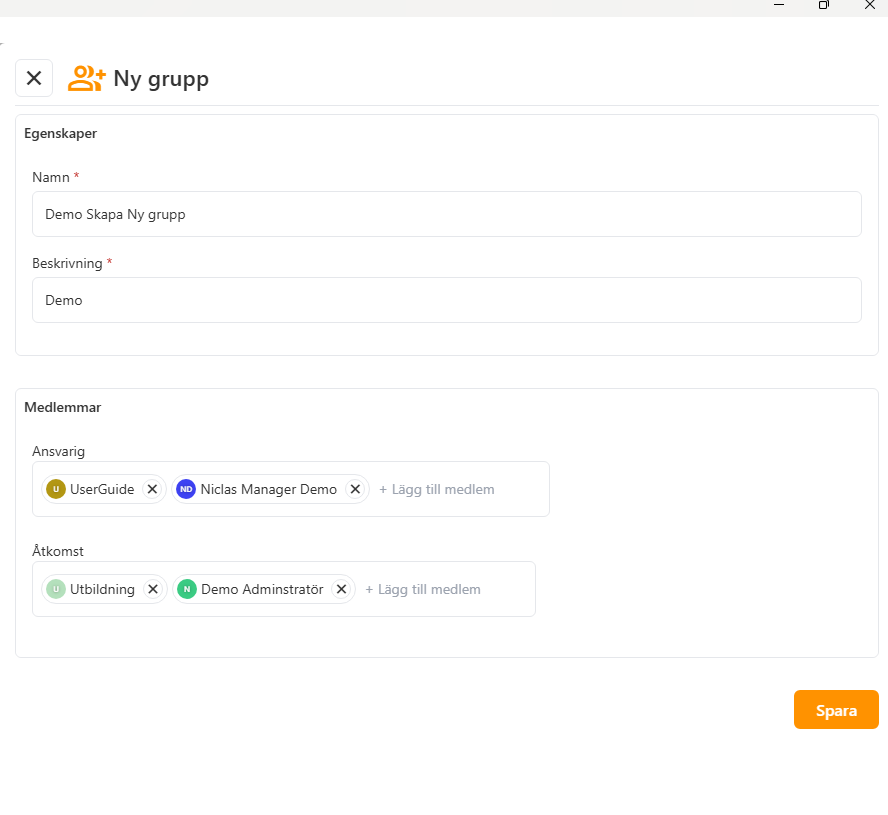Remove Utbildning from Åtkomst
The width and height of the screenshot is (888, 815).
[x=153, y=590]
